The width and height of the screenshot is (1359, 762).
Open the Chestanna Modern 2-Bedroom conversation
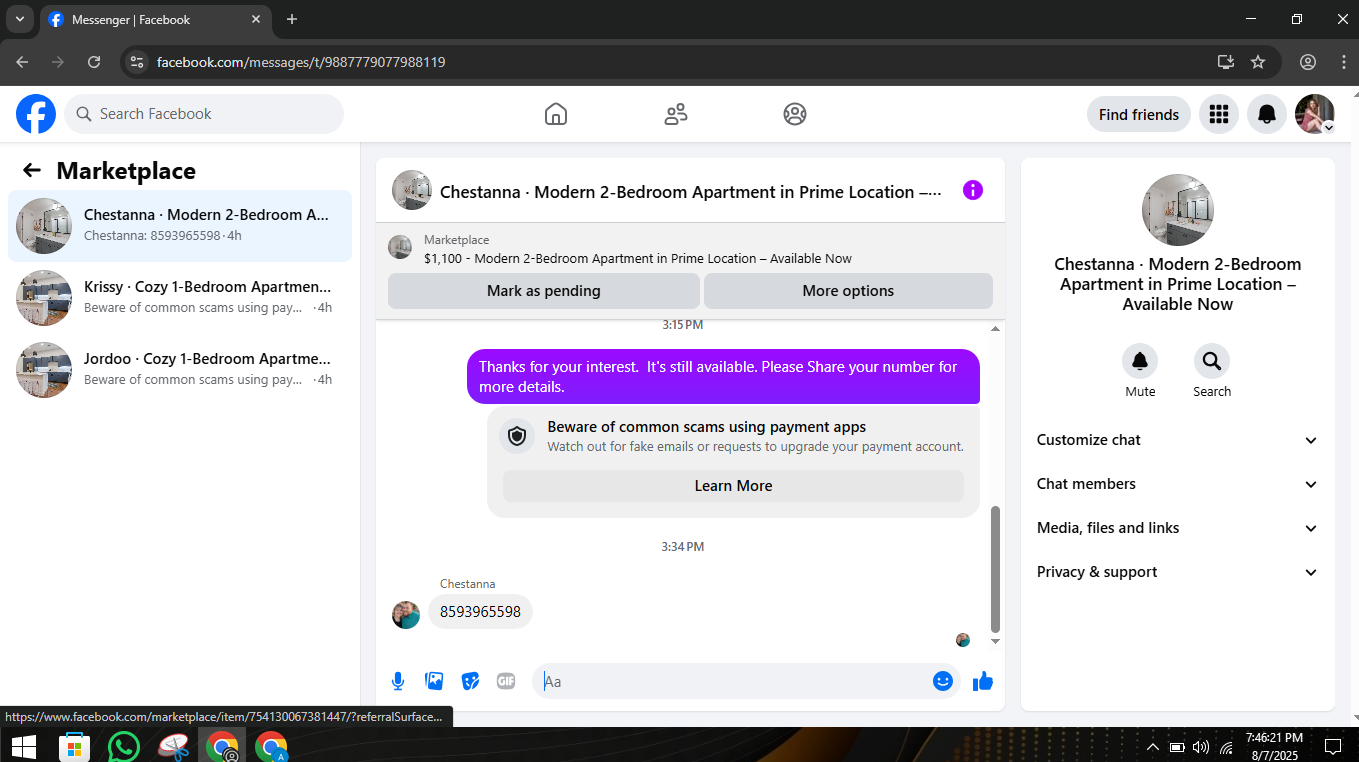[180, 226]
